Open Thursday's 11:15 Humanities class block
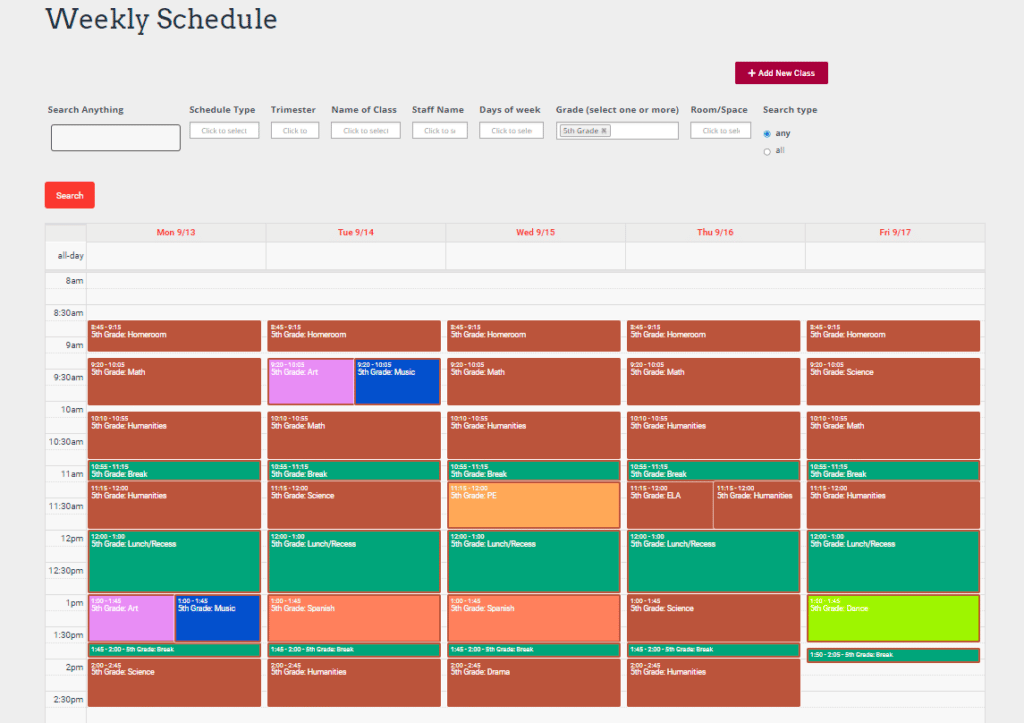Image resolution: width=1024 pixels, height=723 pixels. pos(757,505)
